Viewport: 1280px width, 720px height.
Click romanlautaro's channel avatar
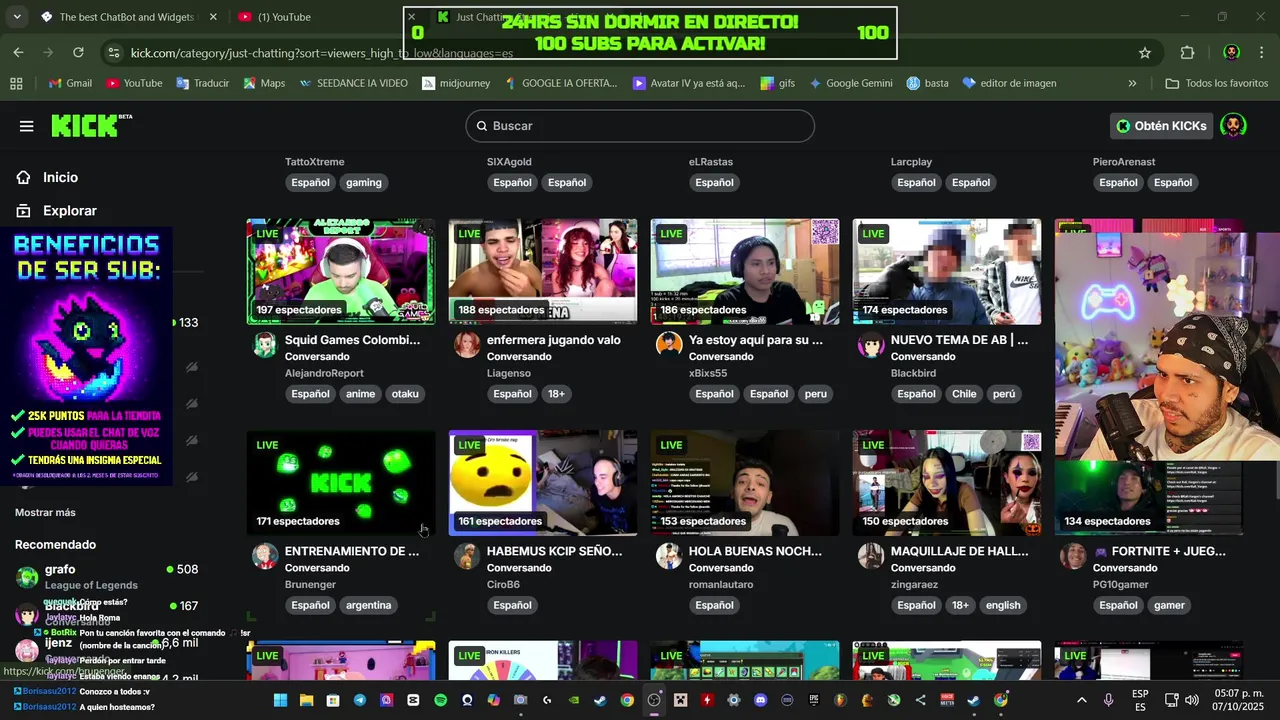click(x=669, y=556)
